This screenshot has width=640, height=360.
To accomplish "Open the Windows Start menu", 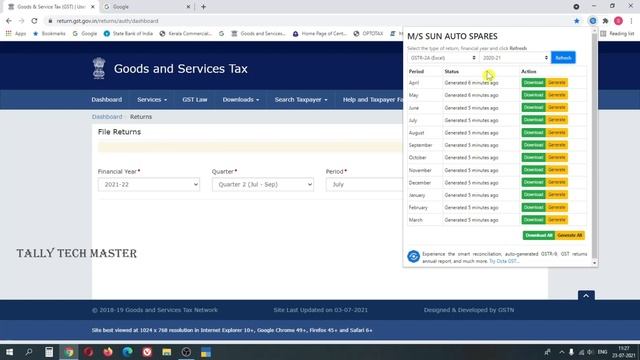I will click(x=9, y=352).
